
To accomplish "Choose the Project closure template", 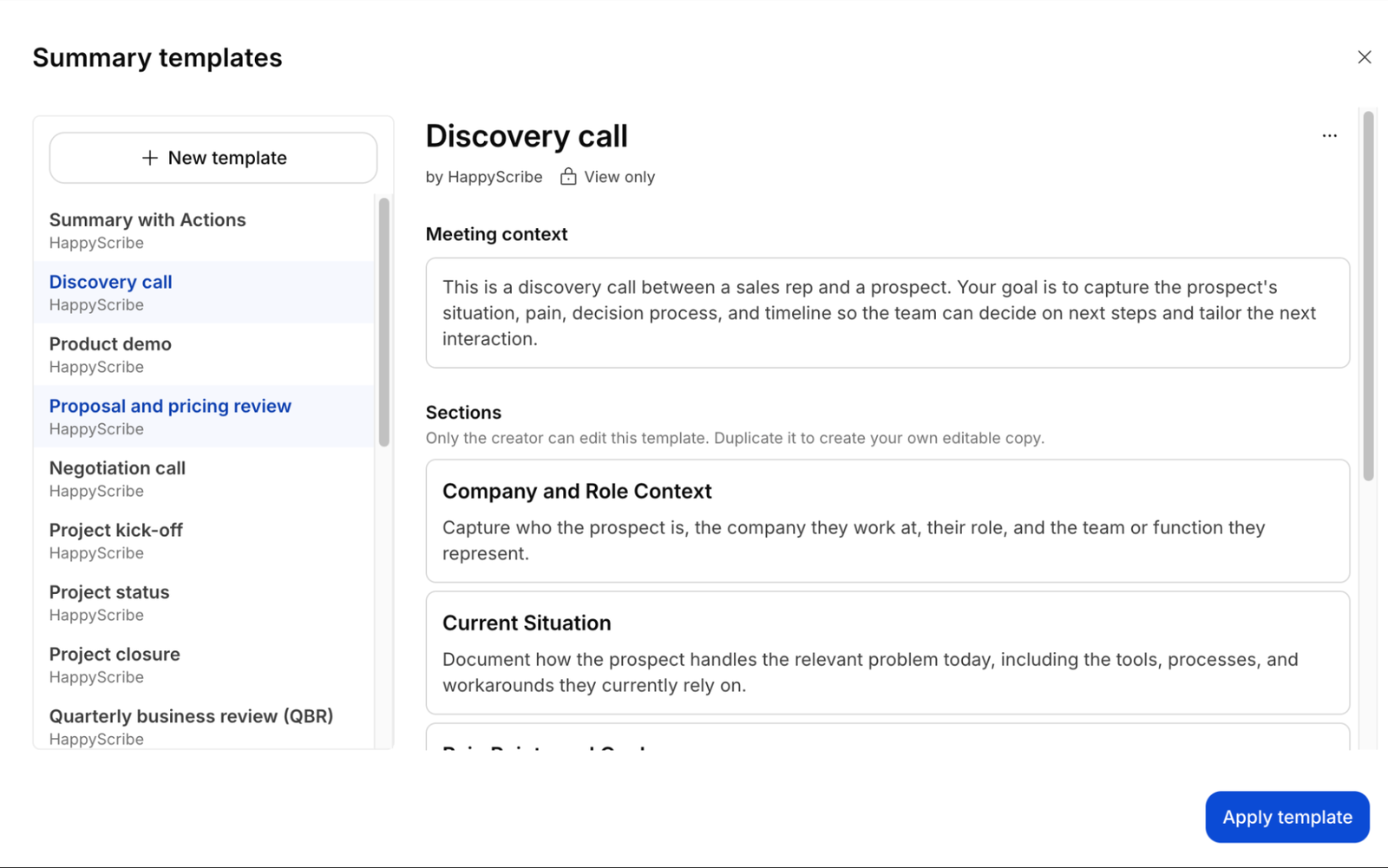I will pos(205,664).
